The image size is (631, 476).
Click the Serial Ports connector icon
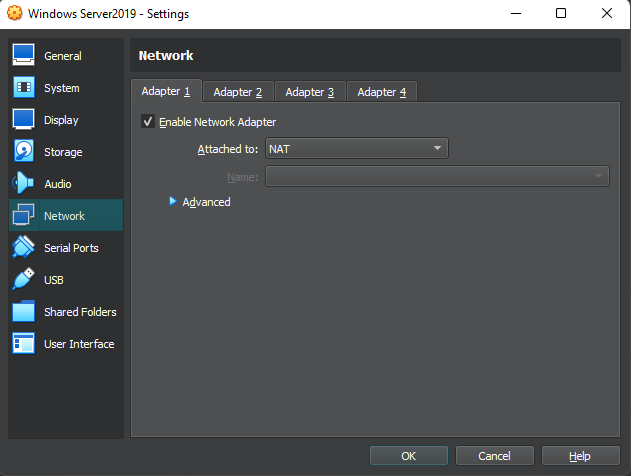24,248
